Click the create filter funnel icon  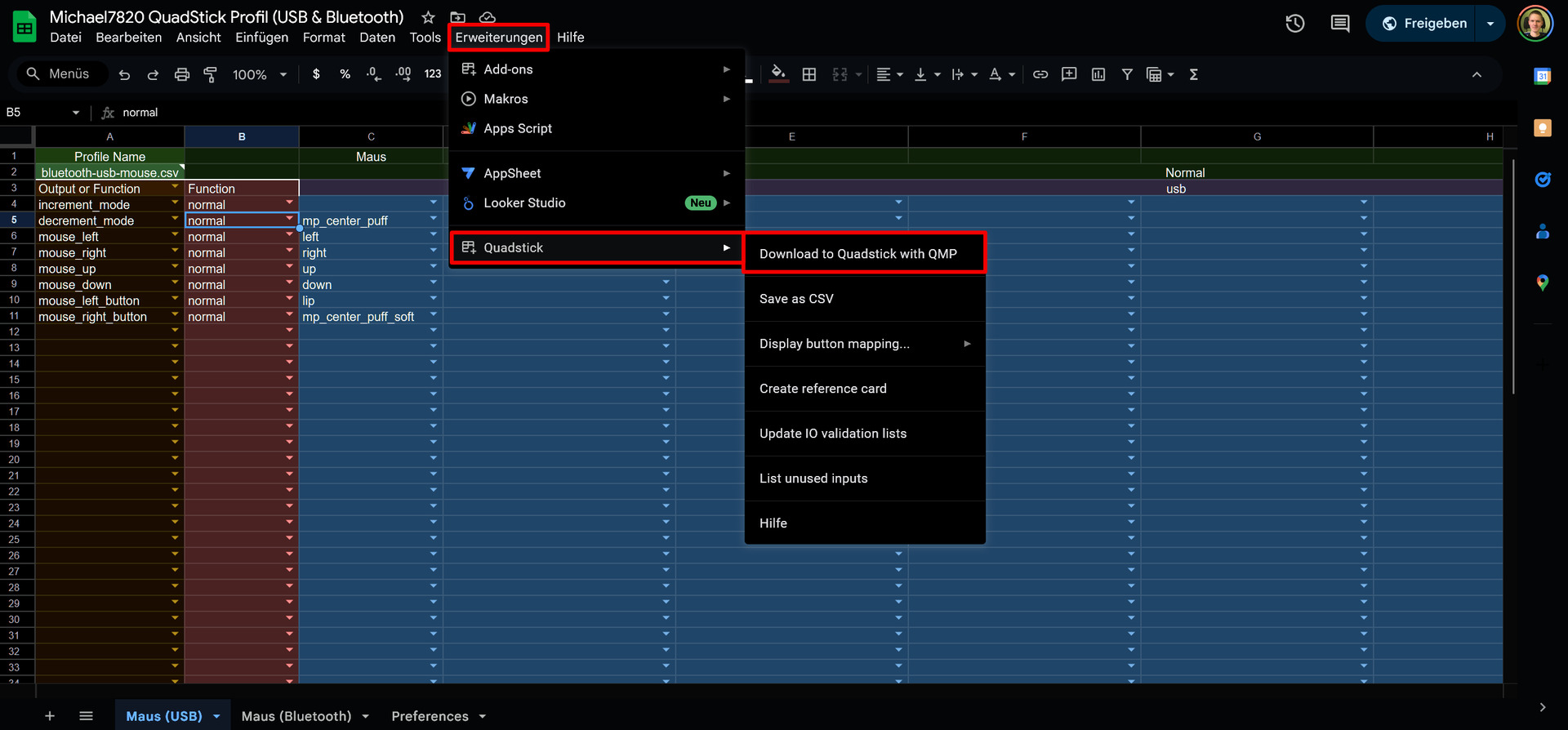1127,74
